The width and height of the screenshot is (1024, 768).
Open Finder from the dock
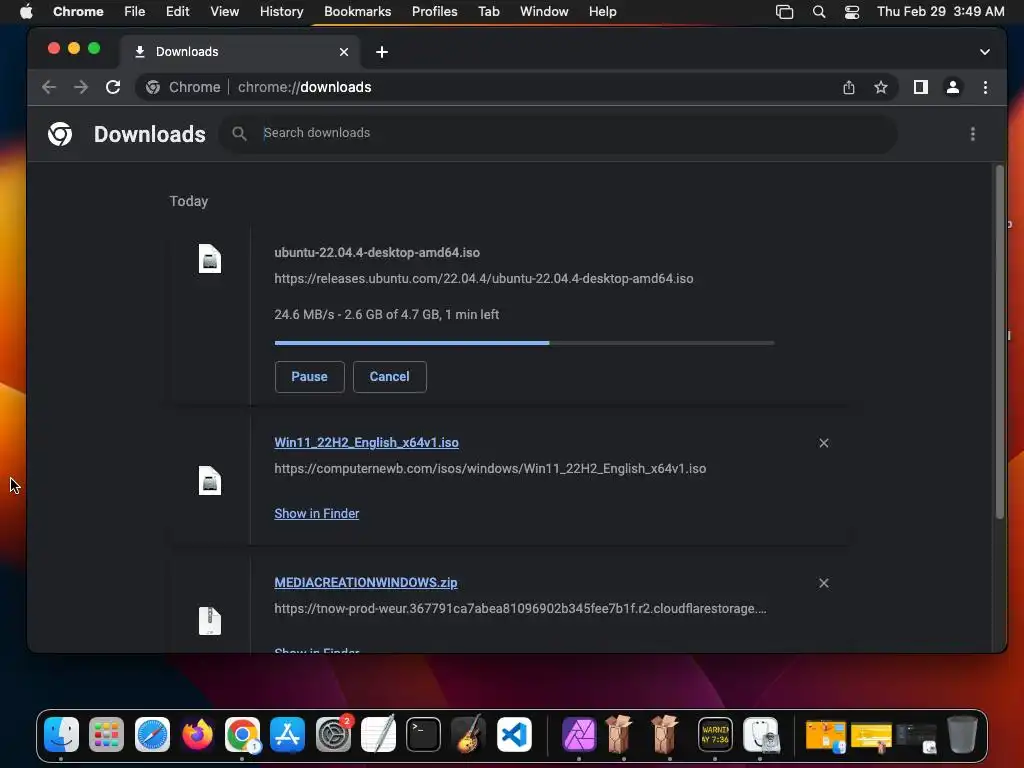(61, 735)
